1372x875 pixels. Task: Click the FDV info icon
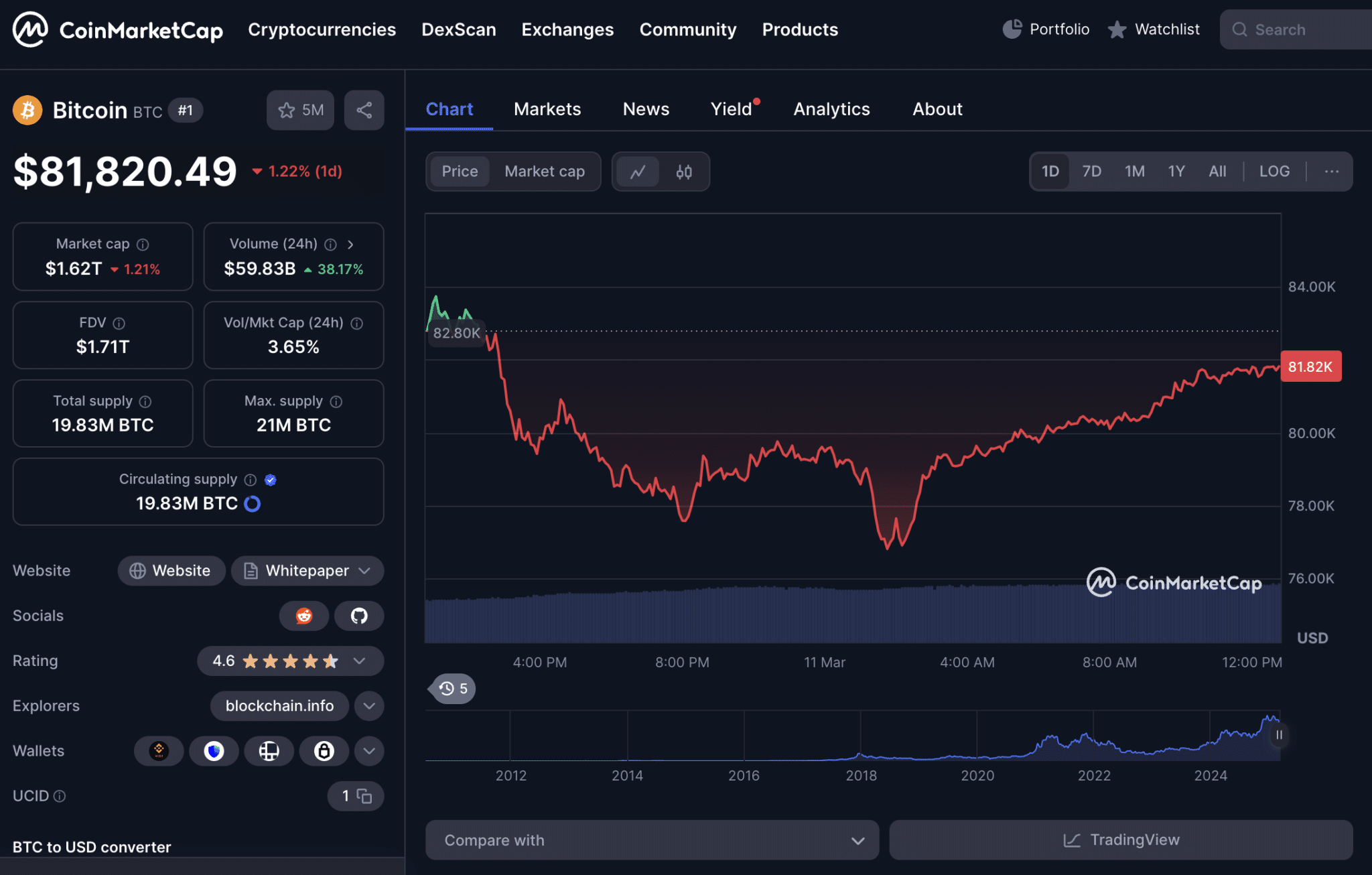point(119,324)
